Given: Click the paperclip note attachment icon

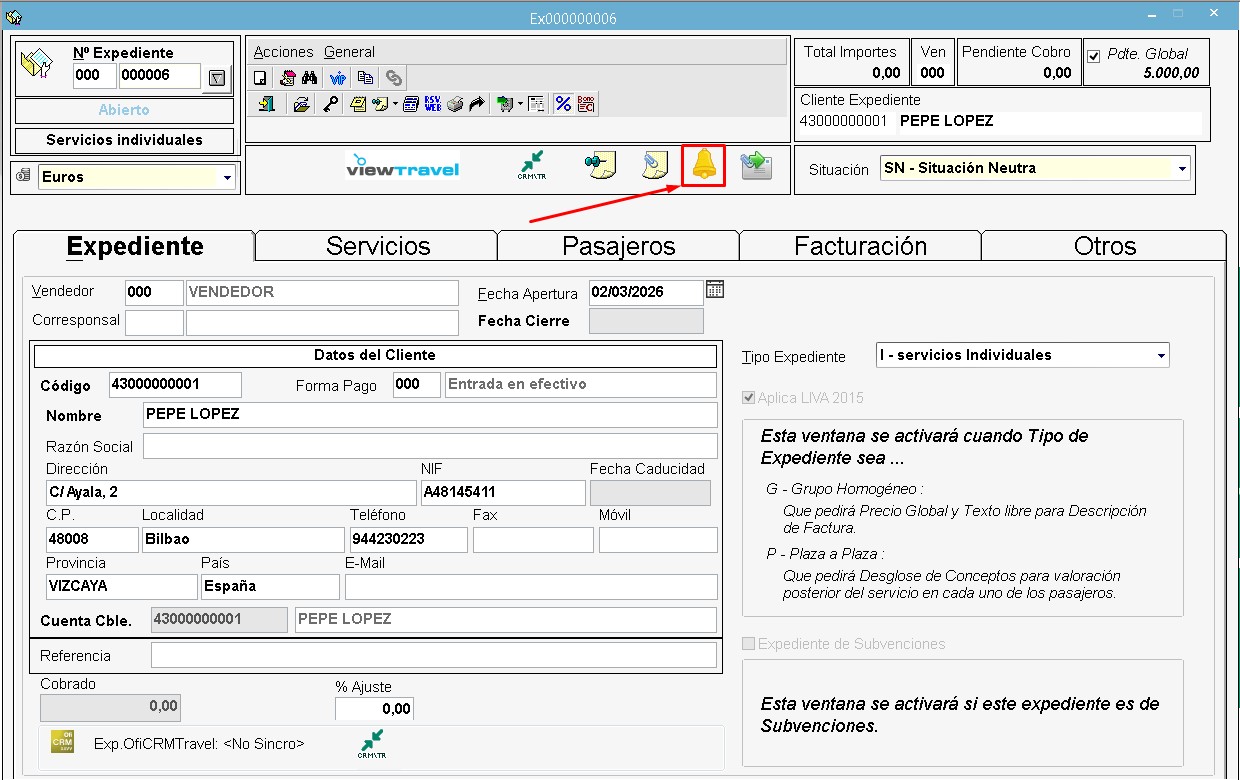Looking at the screenshot, I should 654,166.
